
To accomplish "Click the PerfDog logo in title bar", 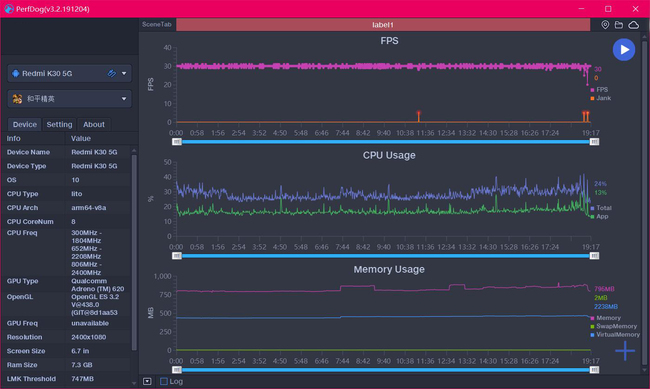I will [x=9, y=9].
